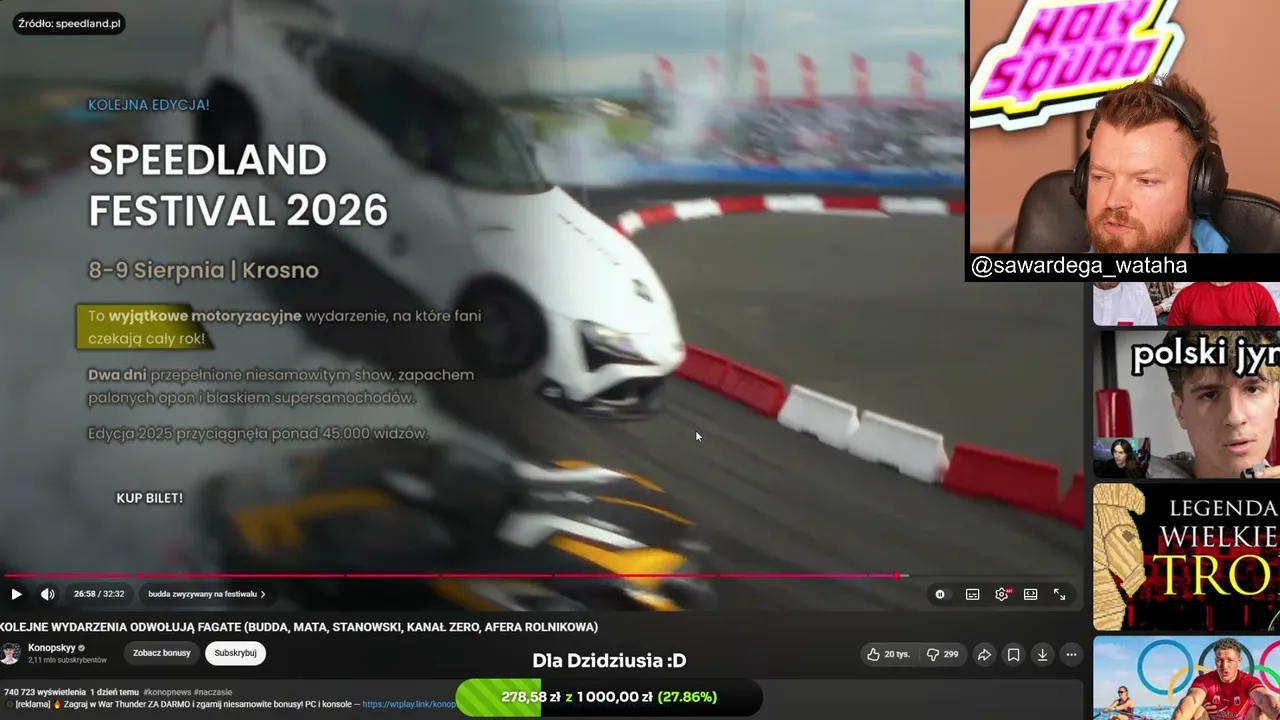This screenshot has height=720, width=1280.
Task: Open the 'LEGENDA WIELKIEJ TRO' recommended video
Action: click(x=1186, y=557)
